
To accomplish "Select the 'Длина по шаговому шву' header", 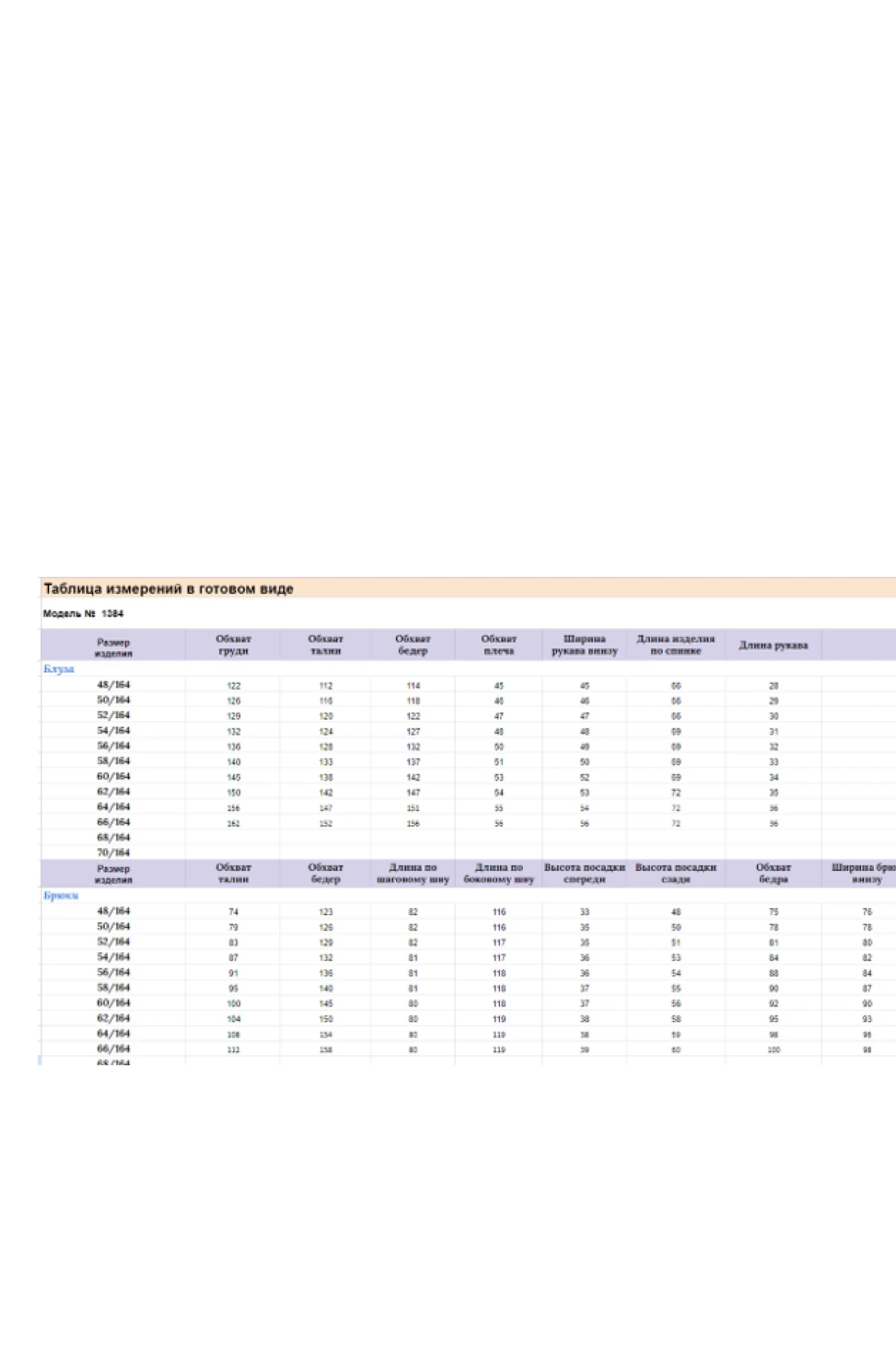I will [413, 873].
